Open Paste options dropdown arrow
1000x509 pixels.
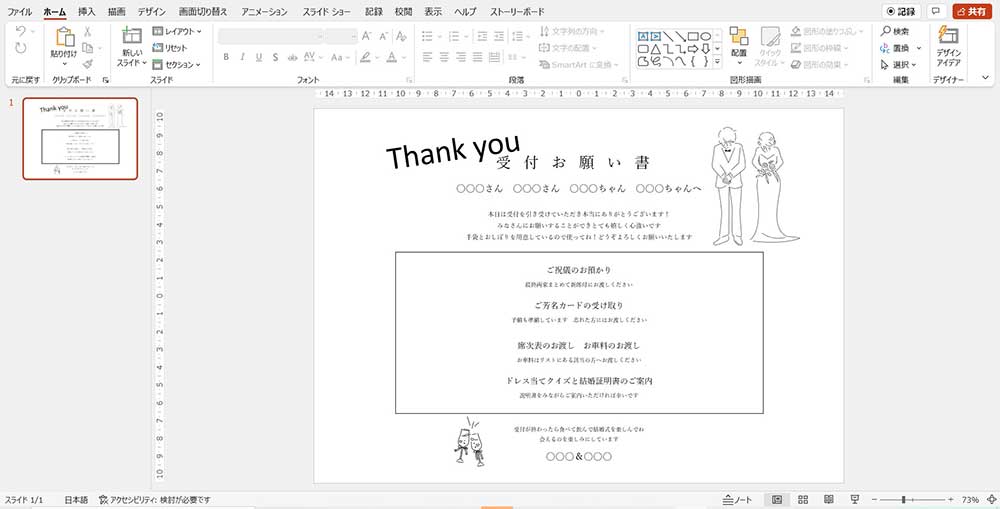coord(64,64)
